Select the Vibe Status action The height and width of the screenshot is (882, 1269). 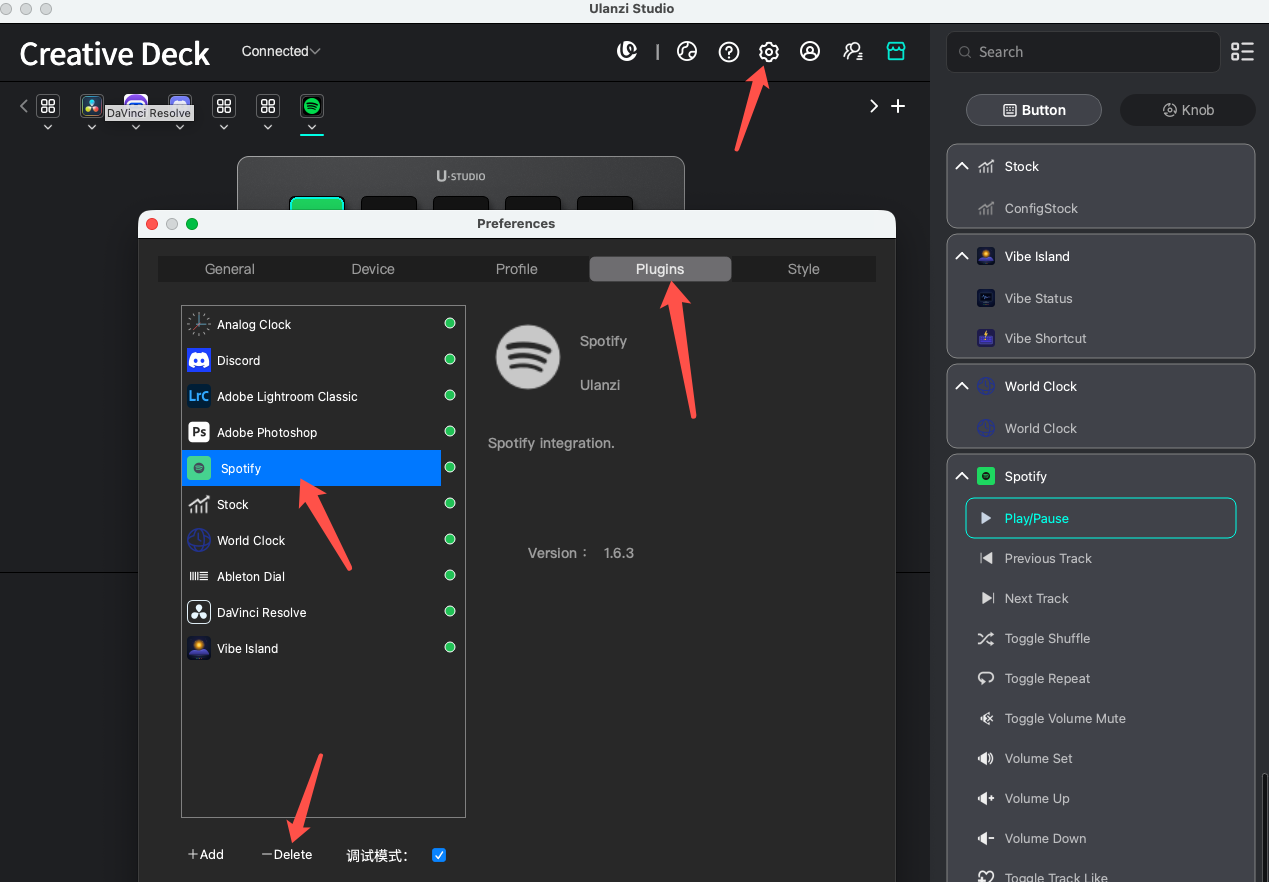click(x=1101, y=298)
